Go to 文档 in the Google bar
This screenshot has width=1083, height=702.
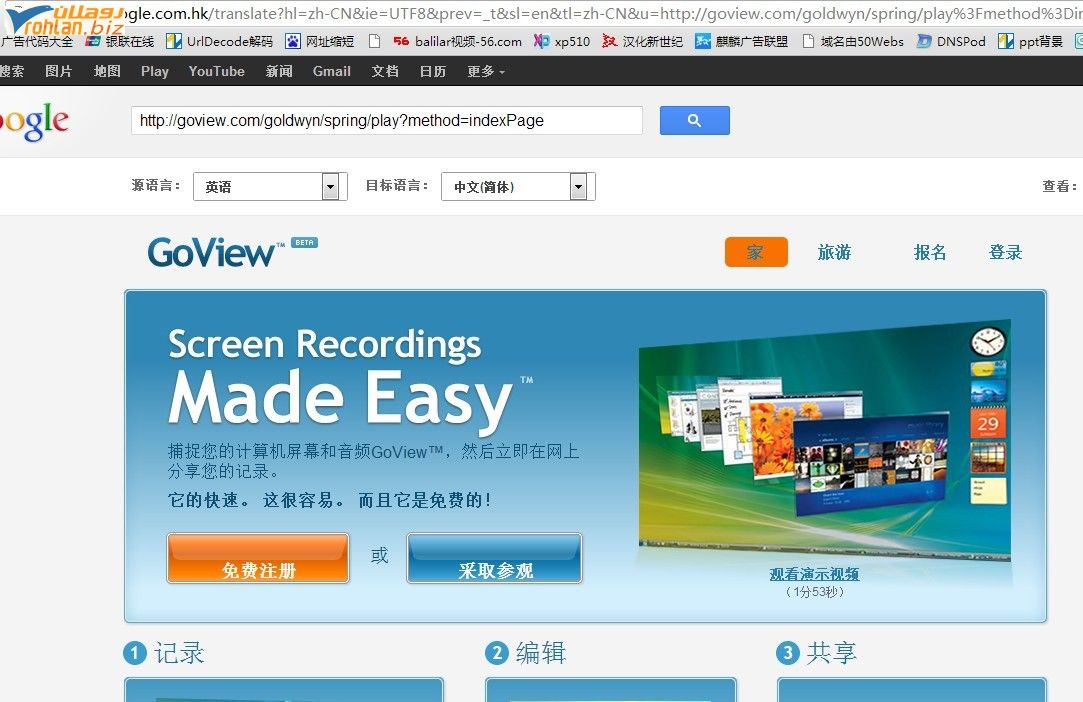[385, 71]
